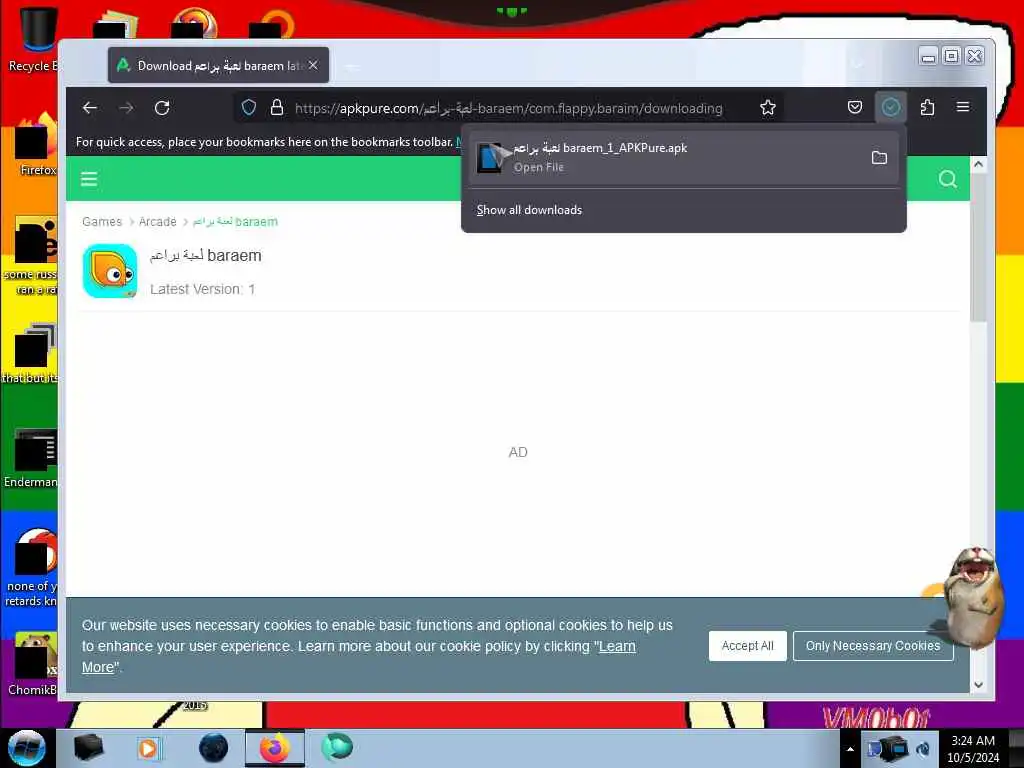Select the ChomikB desktop icon

tap(33, 663)
